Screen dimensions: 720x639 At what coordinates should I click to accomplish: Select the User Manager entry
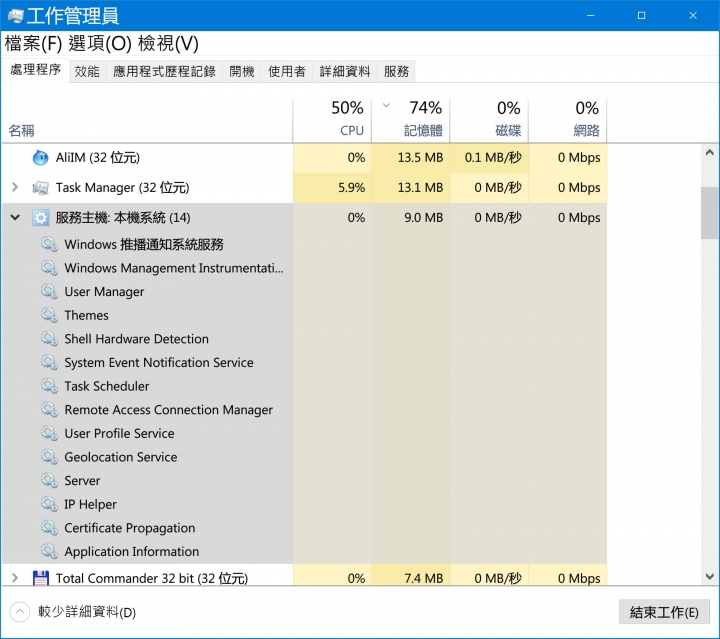pos(104,292)
